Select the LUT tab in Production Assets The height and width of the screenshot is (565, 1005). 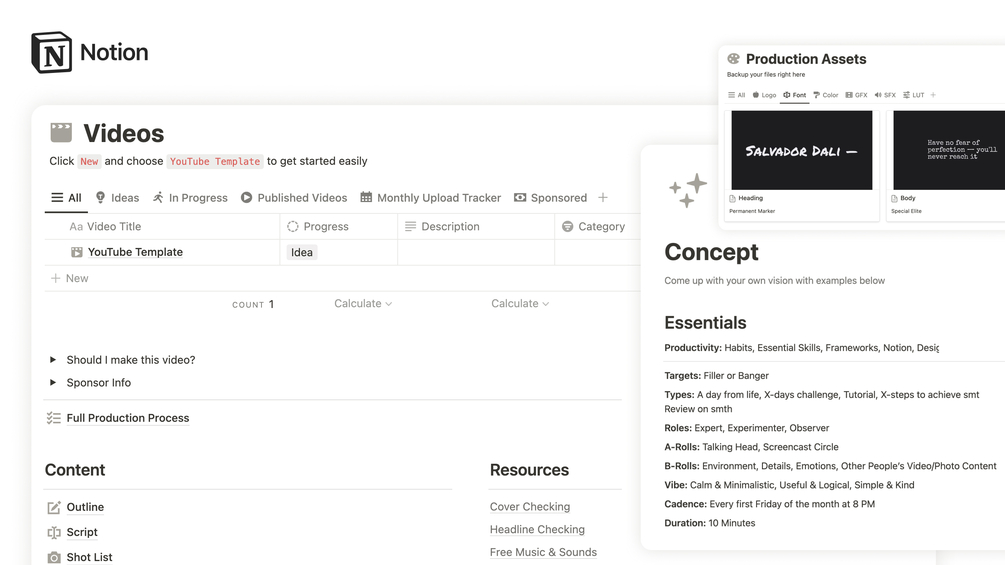pos(913,95)
